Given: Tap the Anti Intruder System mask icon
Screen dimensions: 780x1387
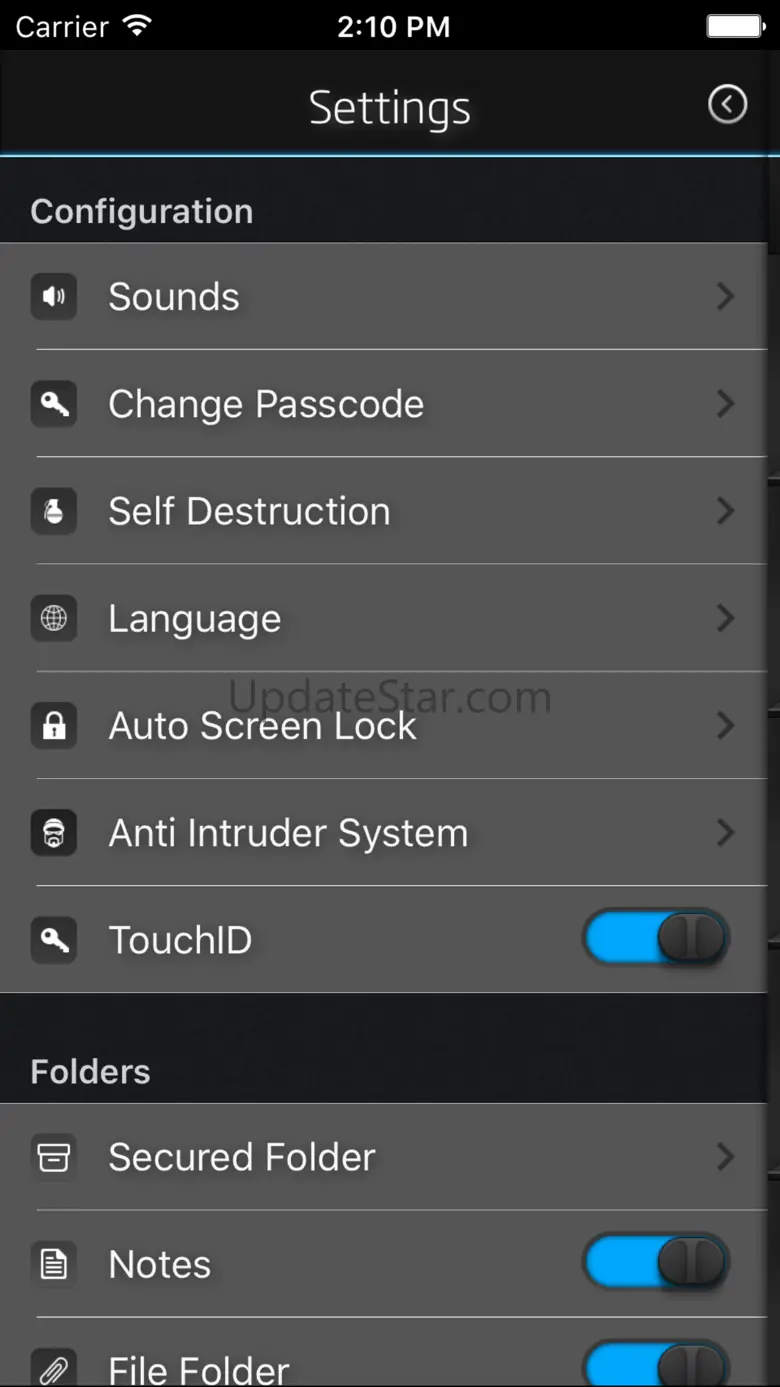Looking at the screenshot, I should [54, 833].
